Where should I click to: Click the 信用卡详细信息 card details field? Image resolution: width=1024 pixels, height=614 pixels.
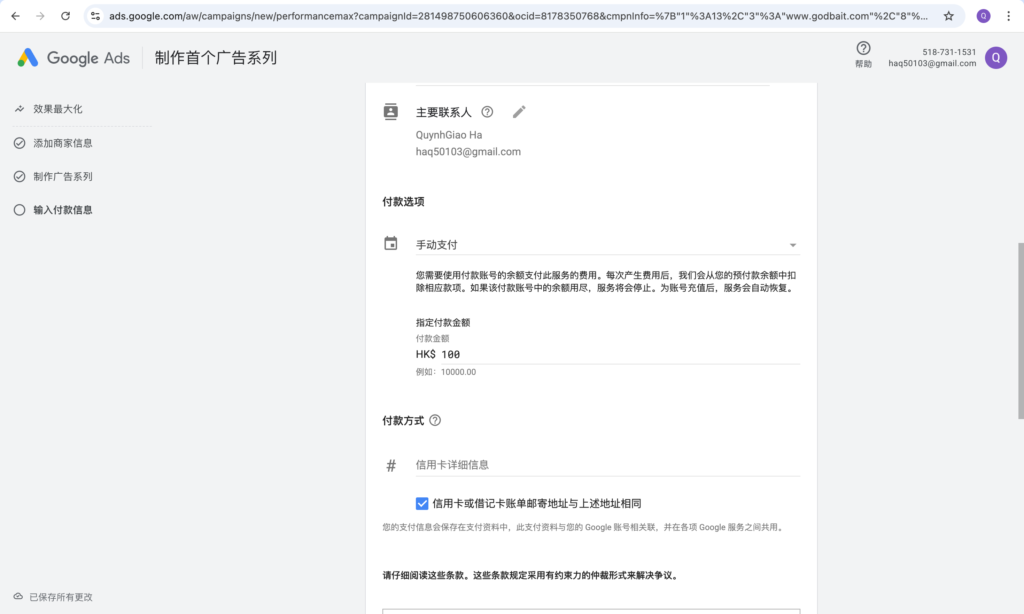pyautogui.click(x=606, y=465)
